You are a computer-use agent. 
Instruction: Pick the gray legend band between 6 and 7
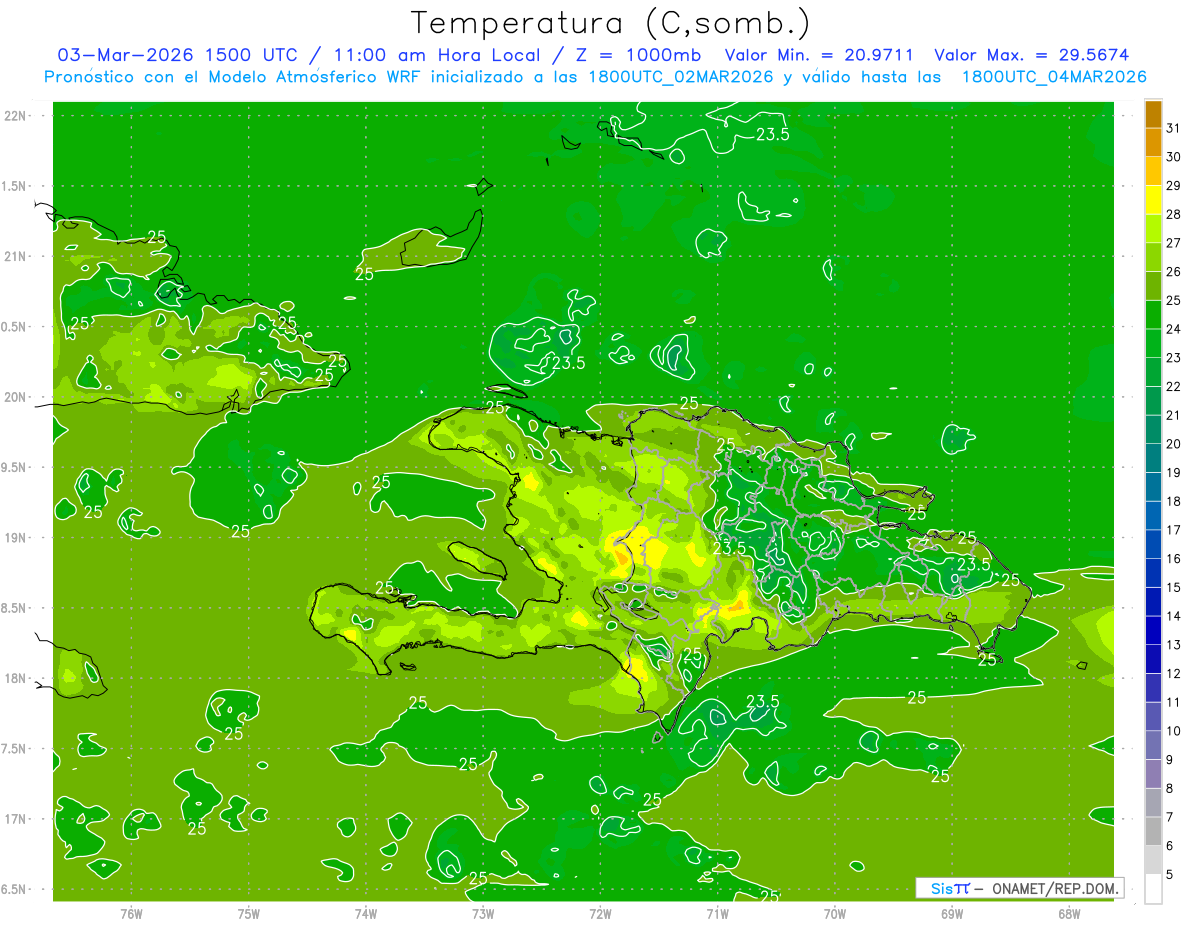[1153, 832]
